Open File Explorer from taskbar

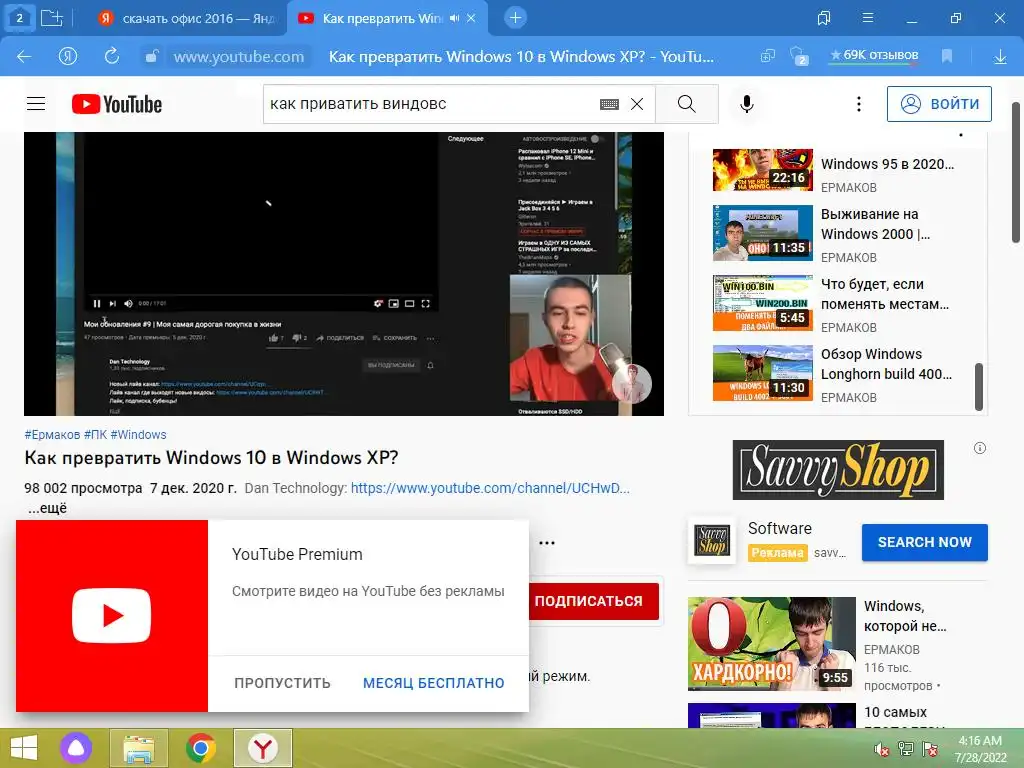(138, 748)
